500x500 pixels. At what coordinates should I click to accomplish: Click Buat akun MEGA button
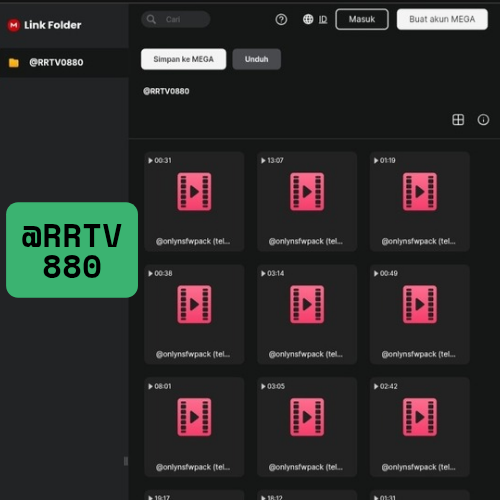(442, 19)
